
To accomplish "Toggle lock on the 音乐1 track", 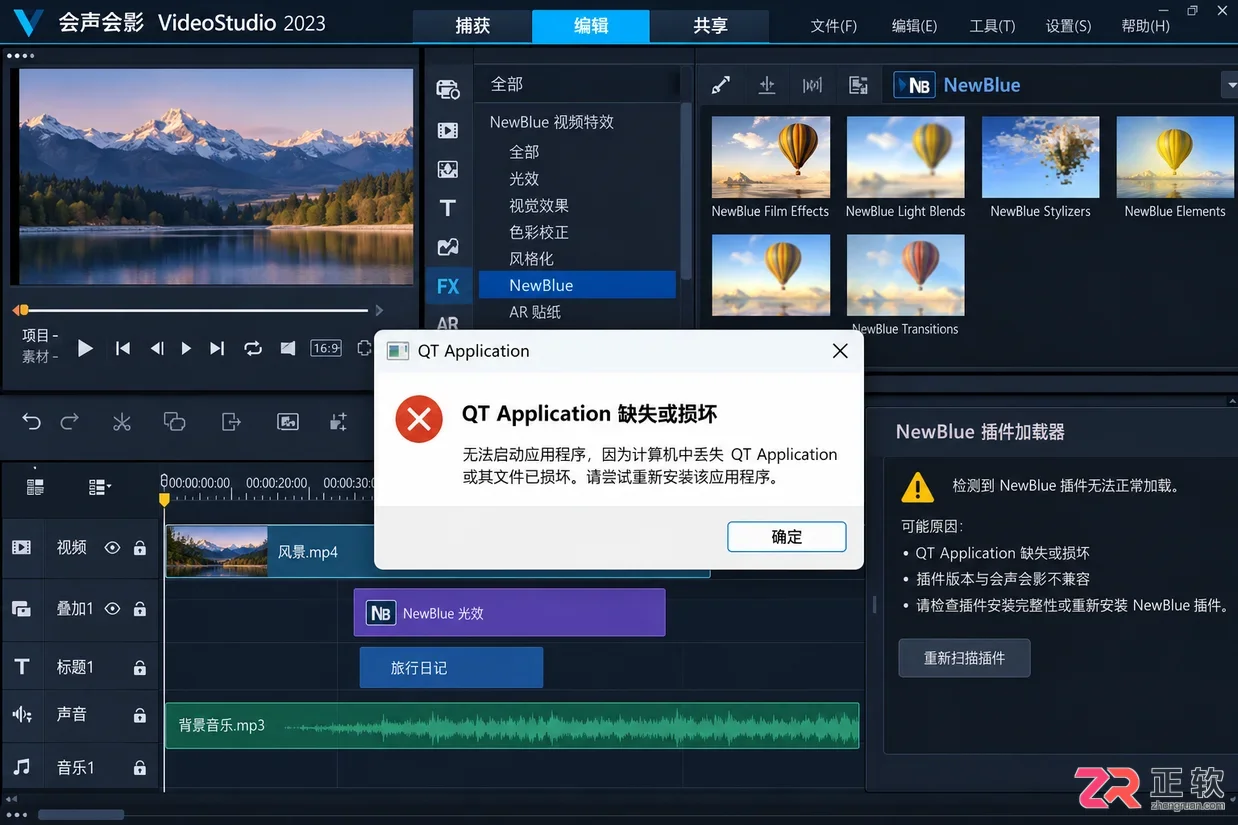I will 140,768.
